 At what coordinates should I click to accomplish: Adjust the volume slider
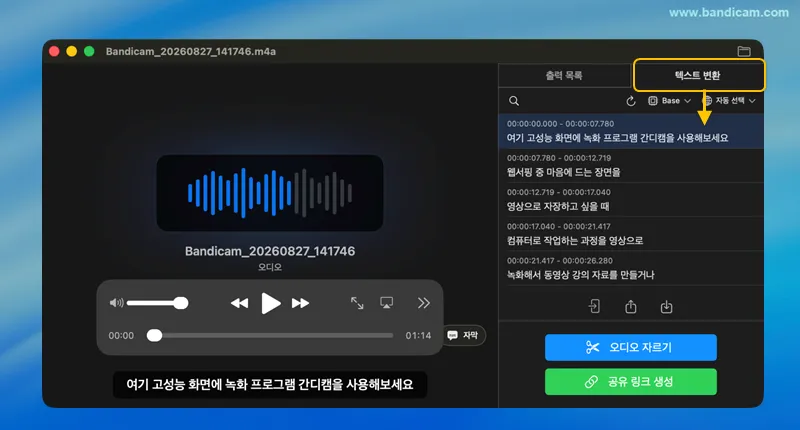coord(158,303)
